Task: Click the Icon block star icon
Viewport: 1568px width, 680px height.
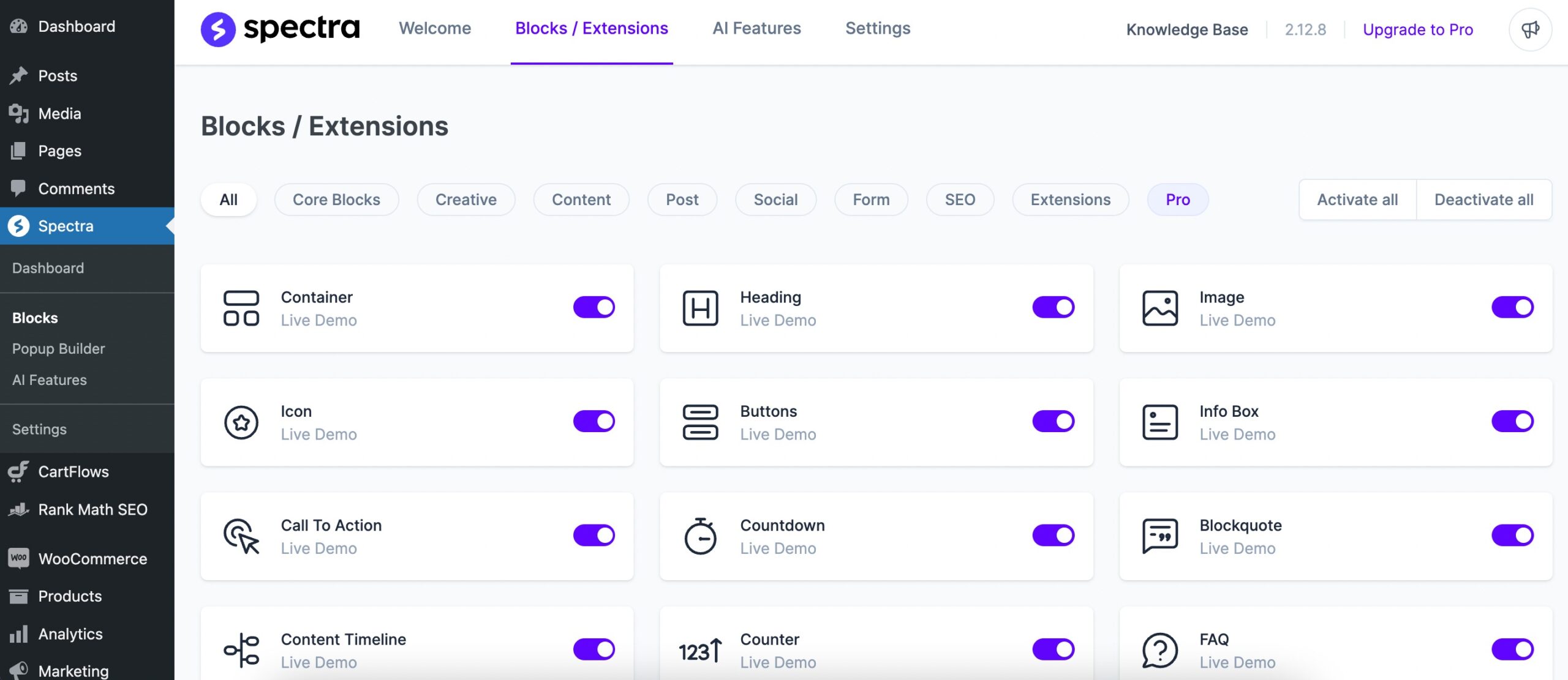Action: click(241, 422)
